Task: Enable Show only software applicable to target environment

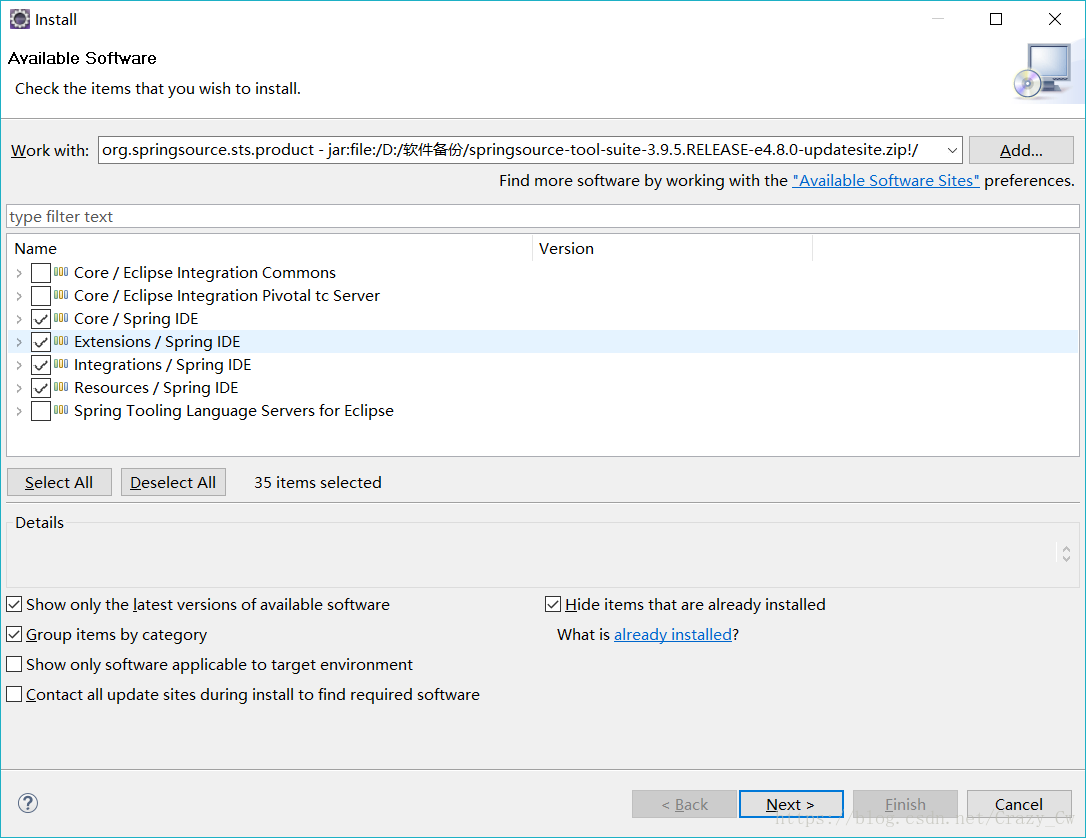Action: 14,664
